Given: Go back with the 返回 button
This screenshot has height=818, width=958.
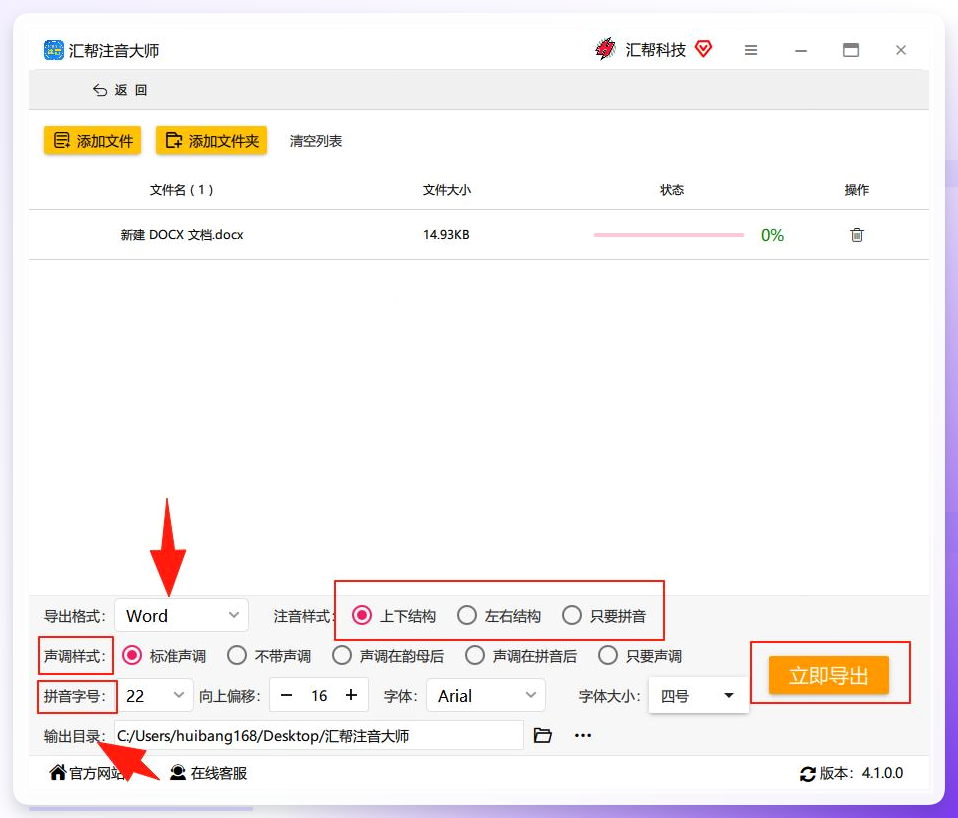Looking at the screenshot, I should (120, 90).
